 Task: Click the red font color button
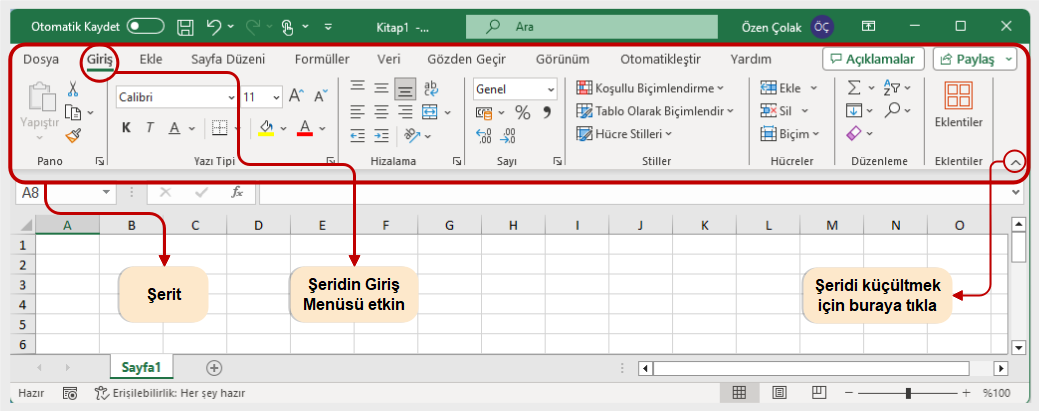305,128
